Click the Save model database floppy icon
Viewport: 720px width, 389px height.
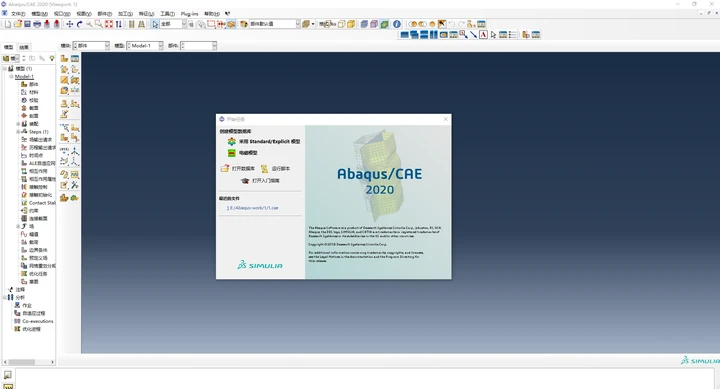point(27,24)
